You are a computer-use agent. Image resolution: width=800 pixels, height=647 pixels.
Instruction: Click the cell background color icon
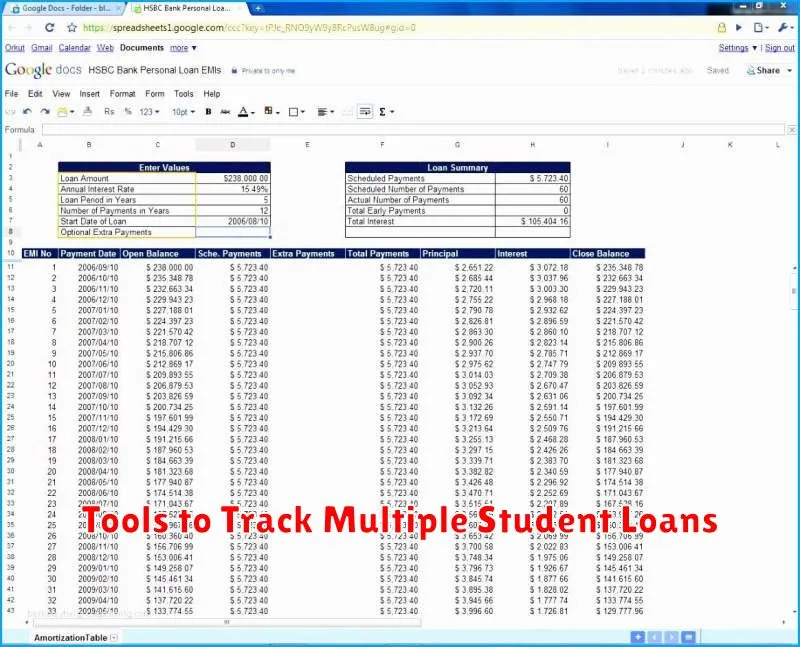coord(268,111)
